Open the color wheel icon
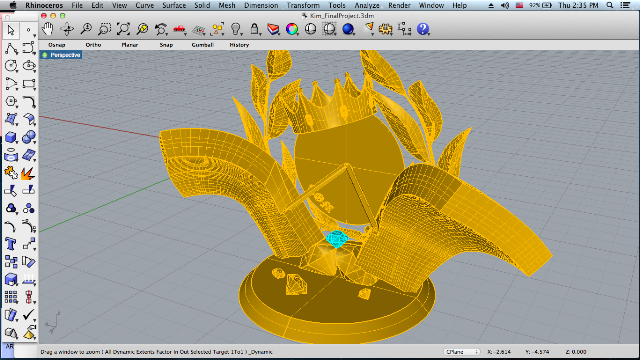 point(292,29)
